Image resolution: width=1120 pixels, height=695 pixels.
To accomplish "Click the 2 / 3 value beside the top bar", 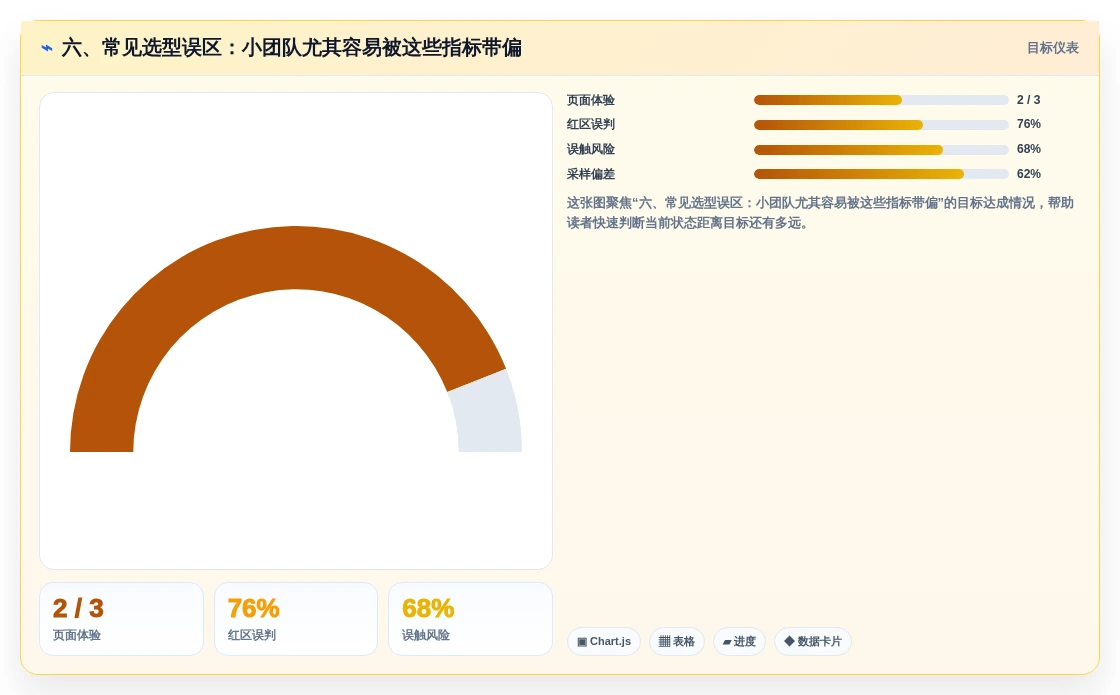I will click(1029, 100).
